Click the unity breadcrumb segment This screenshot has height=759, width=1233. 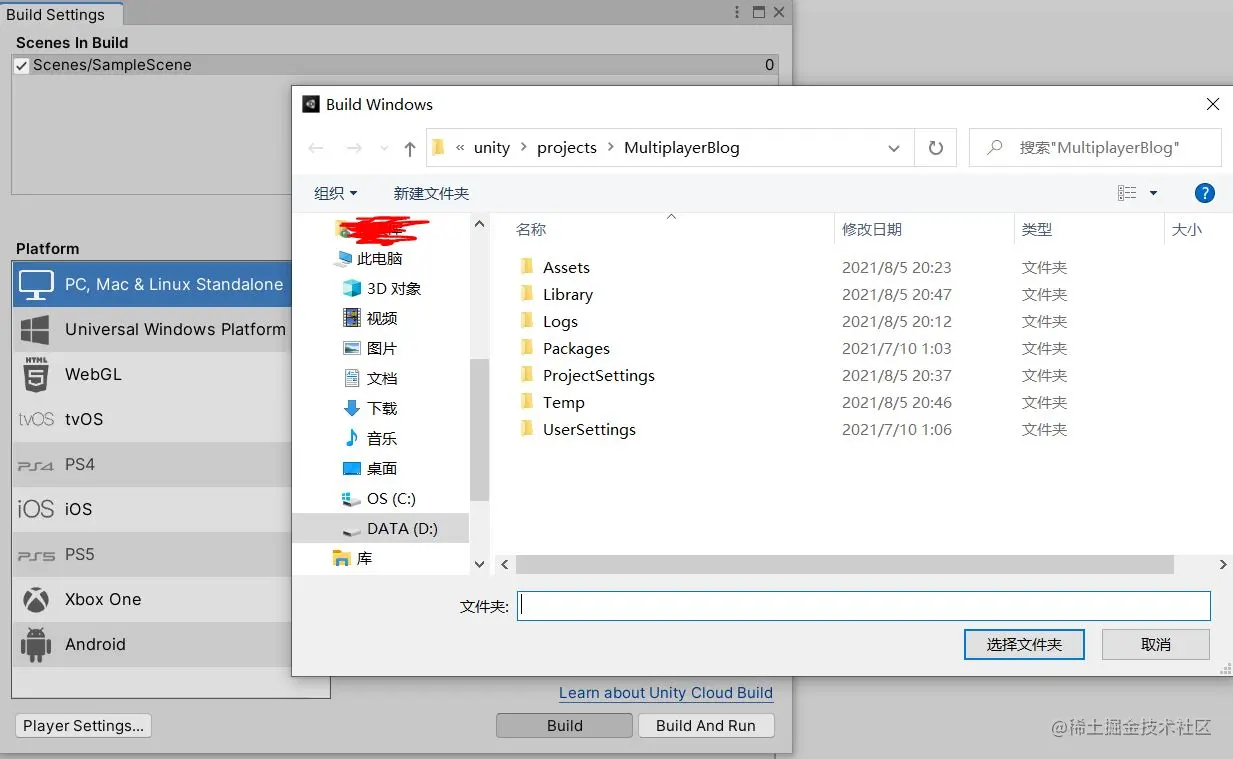(492, 148)
